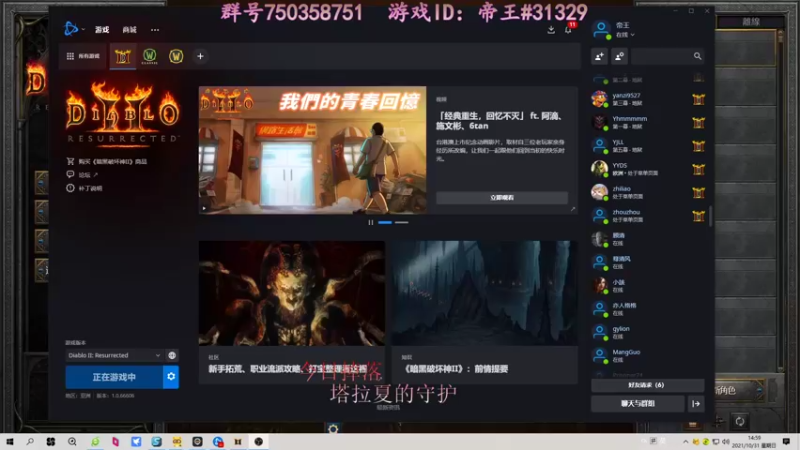The image size is (800, 450).
Task: Open Battle.net icon in taskbar
Action: (x=218, y=442)
